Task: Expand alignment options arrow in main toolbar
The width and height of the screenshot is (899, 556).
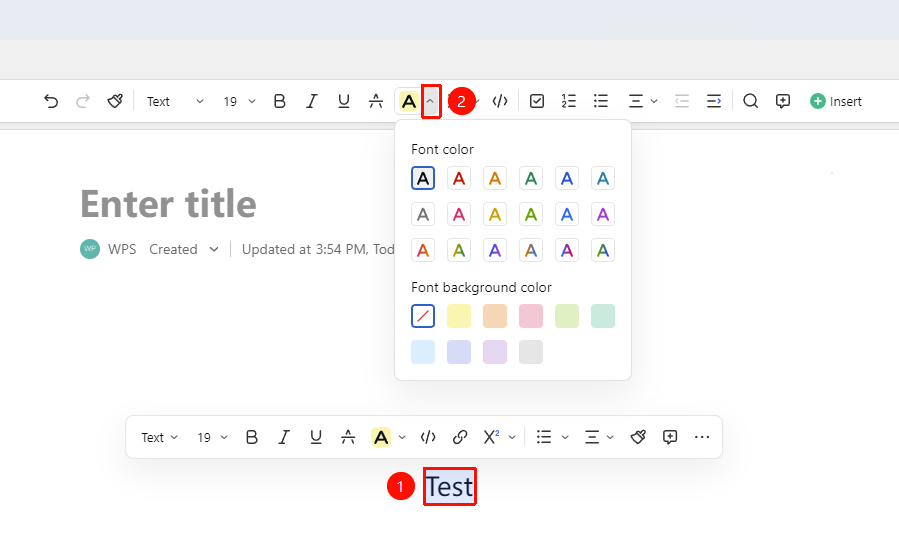Action: (654, 101)
